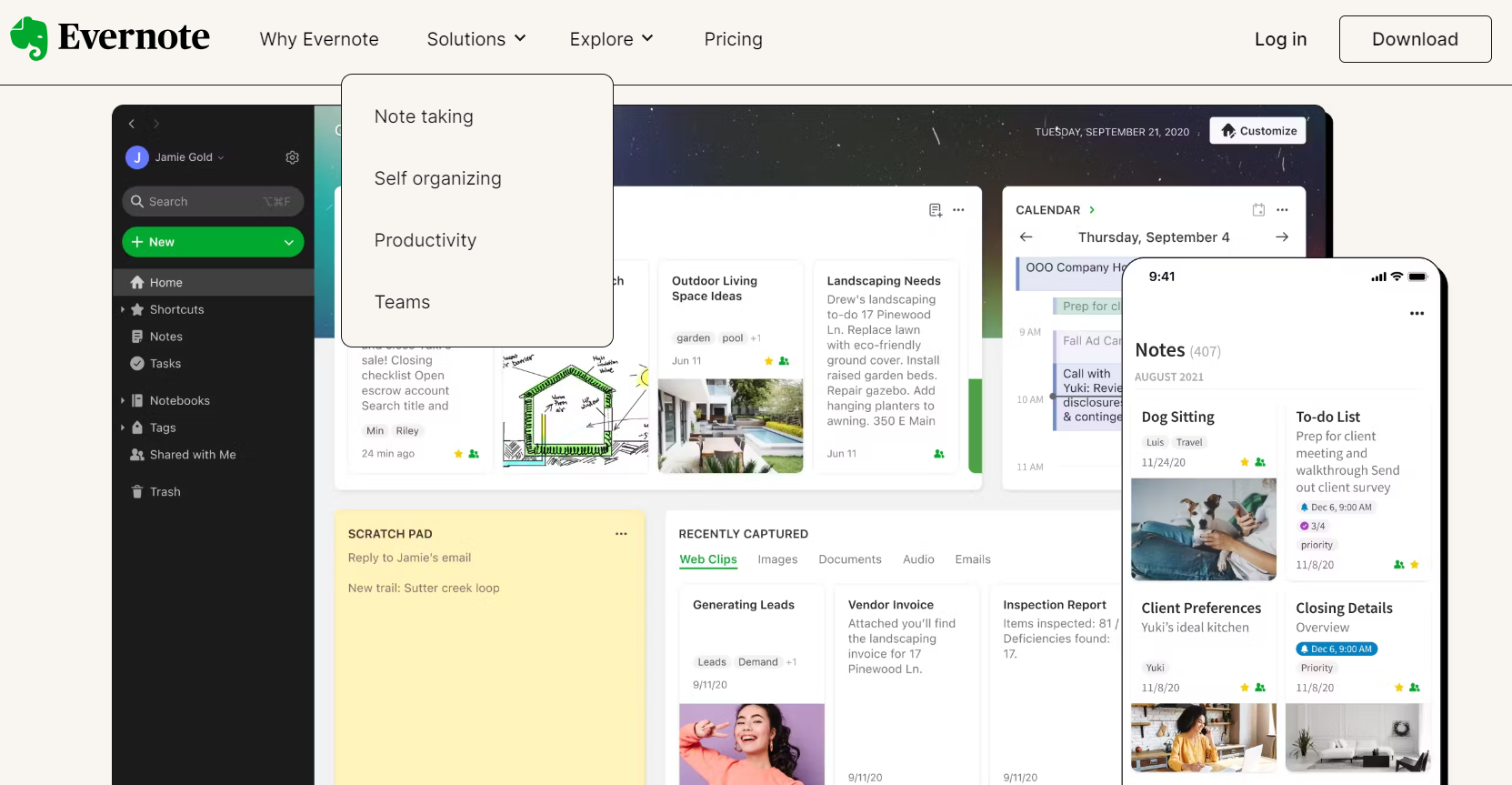The image size is (1512, 785).
Task: Open Calendar widget more options
Action: (x=1282, y=210)
